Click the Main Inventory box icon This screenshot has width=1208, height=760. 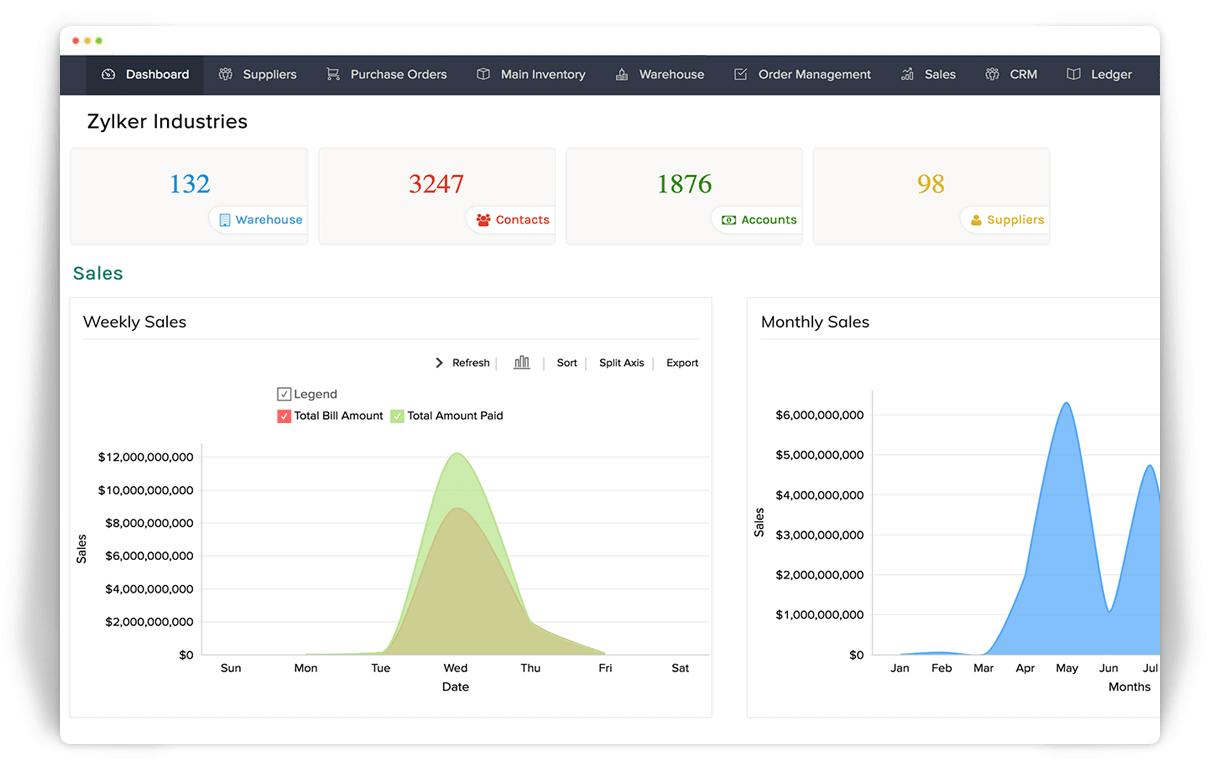[x=484, y=74]
